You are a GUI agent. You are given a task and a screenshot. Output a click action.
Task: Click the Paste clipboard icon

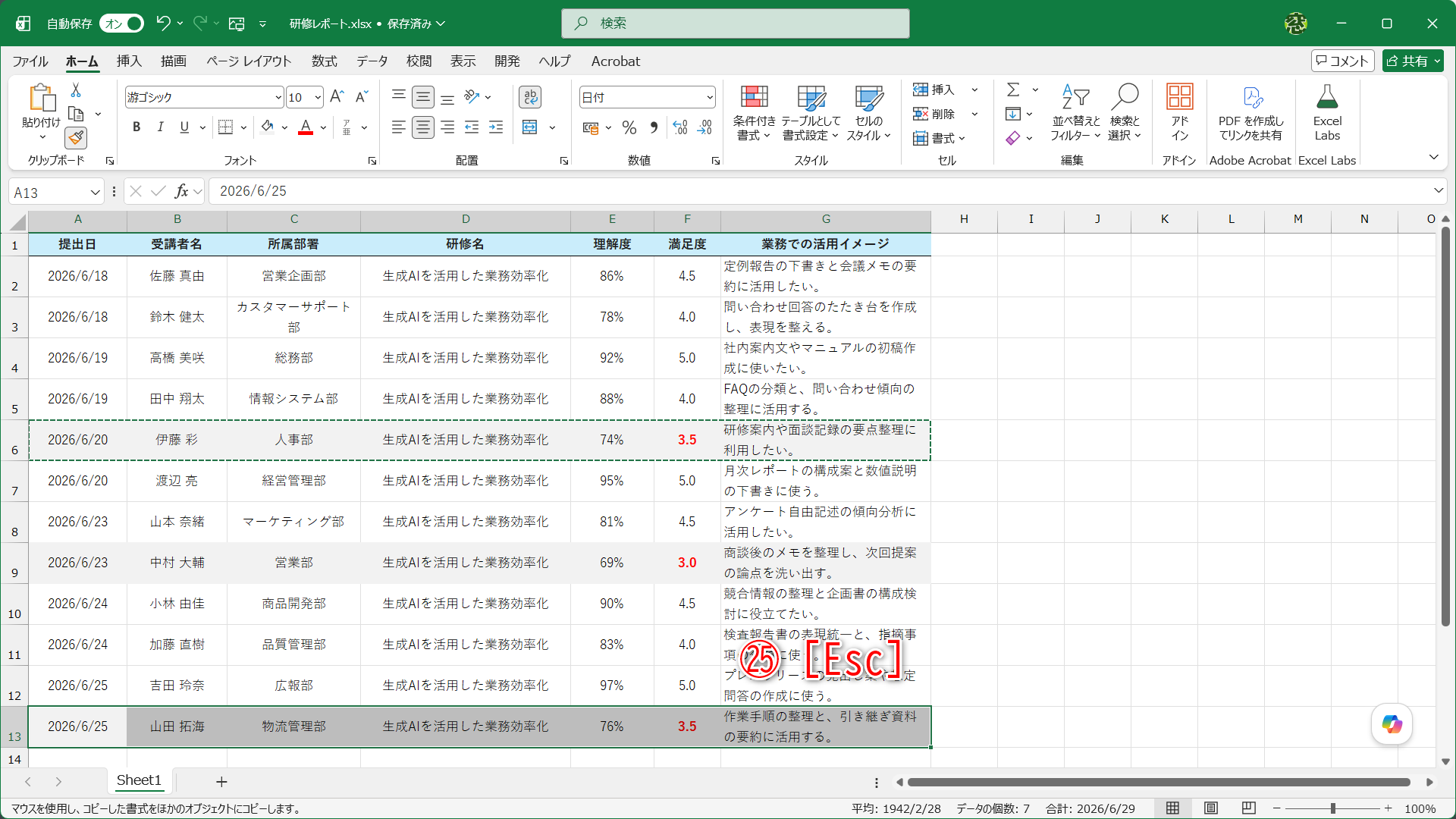point(42,99)
